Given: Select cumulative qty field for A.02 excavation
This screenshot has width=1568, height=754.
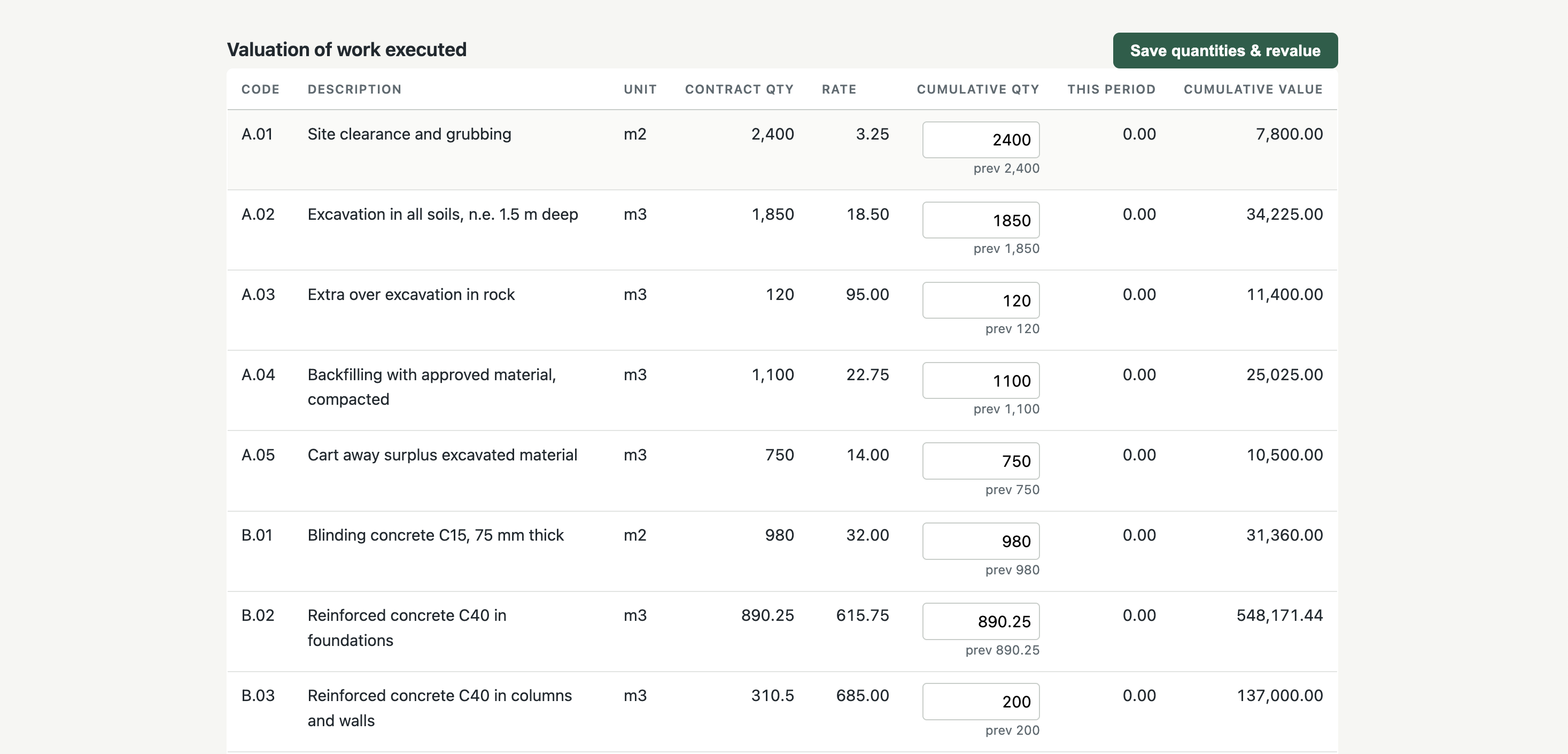Looking at the screenshot, I should [x=981, y=220].
